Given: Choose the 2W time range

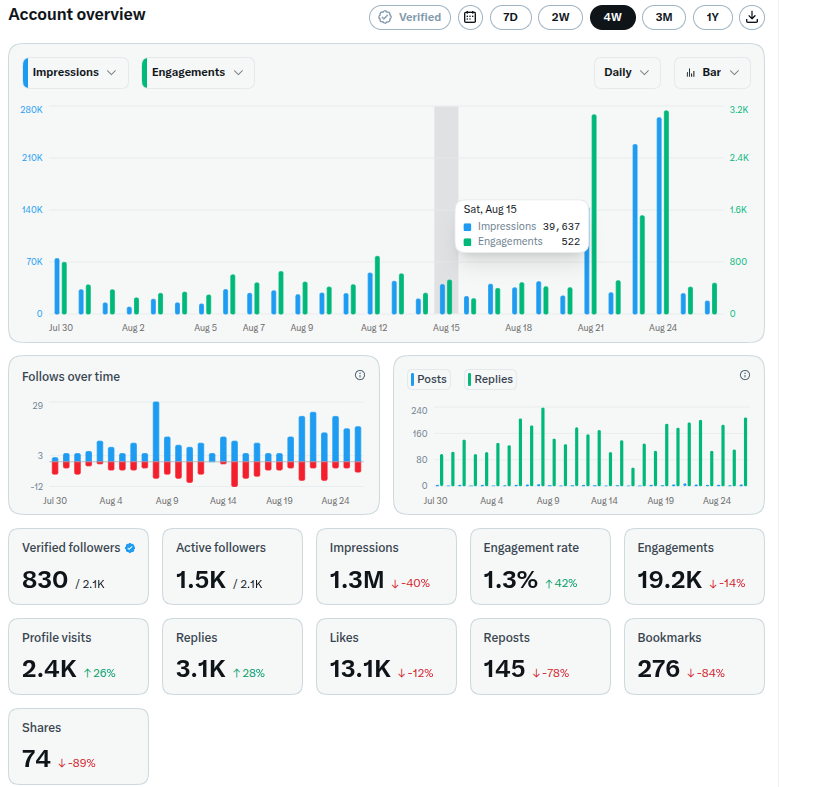Looking at the screenshot, I should point(560,17).
